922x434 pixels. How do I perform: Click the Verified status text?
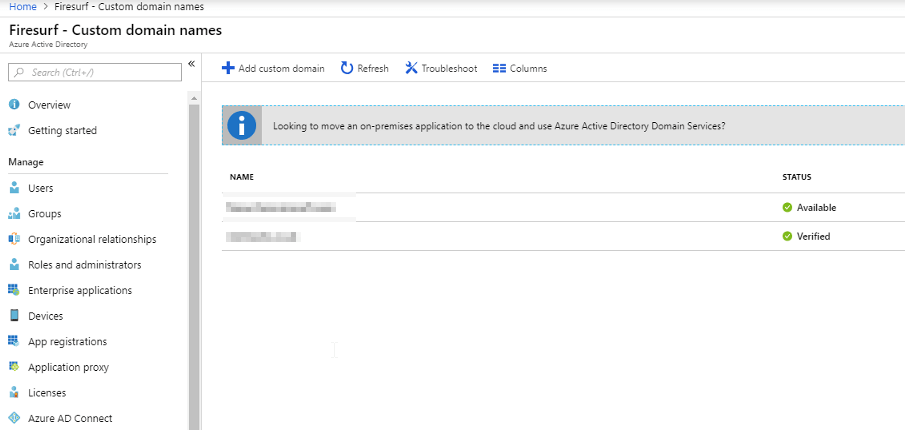(813, 236)
